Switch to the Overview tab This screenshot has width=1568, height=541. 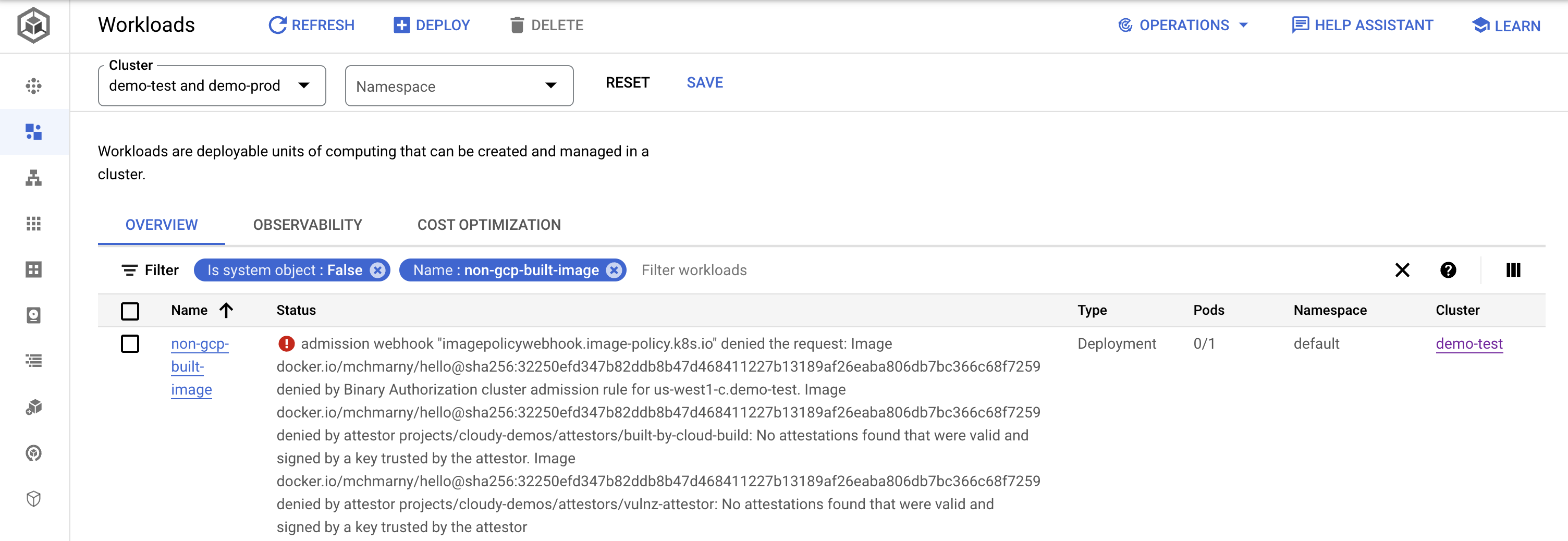click(x=161, y=225)
